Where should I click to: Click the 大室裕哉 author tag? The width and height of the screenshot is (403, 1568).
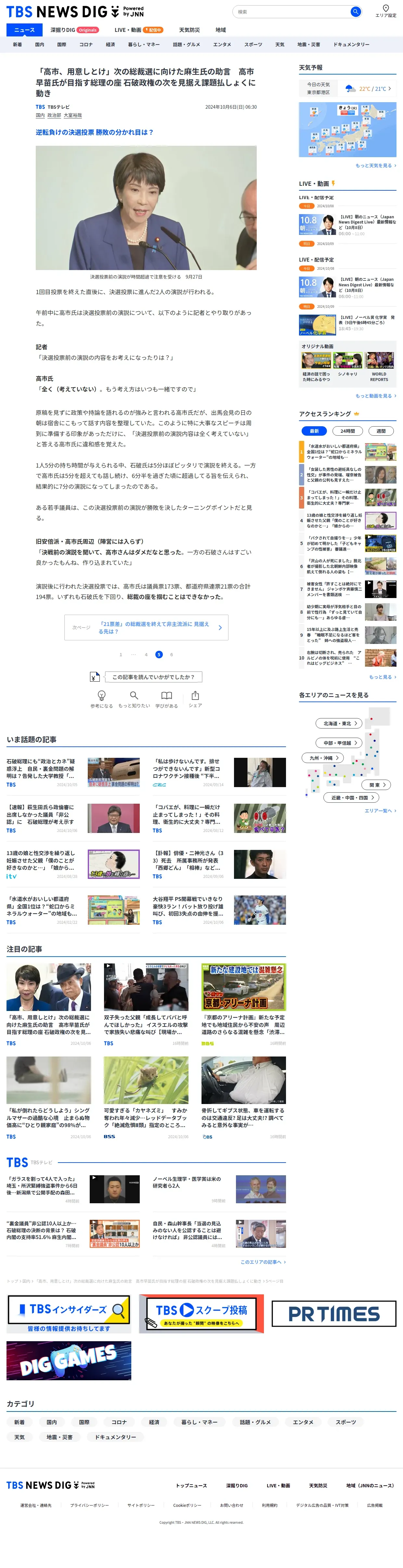73,115
